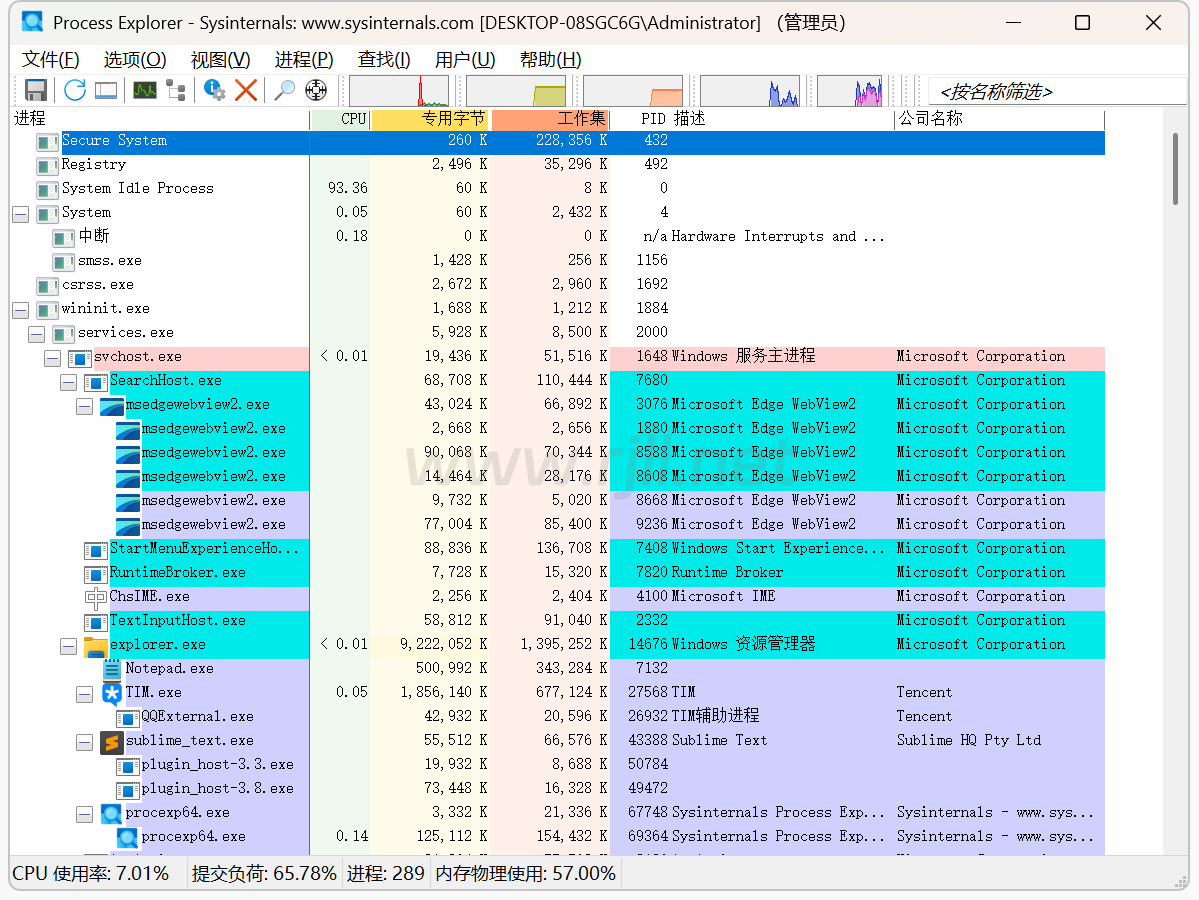Open the 进程(P) menu
Viewport: 1199px width, 900px height.
click(304, 60)
